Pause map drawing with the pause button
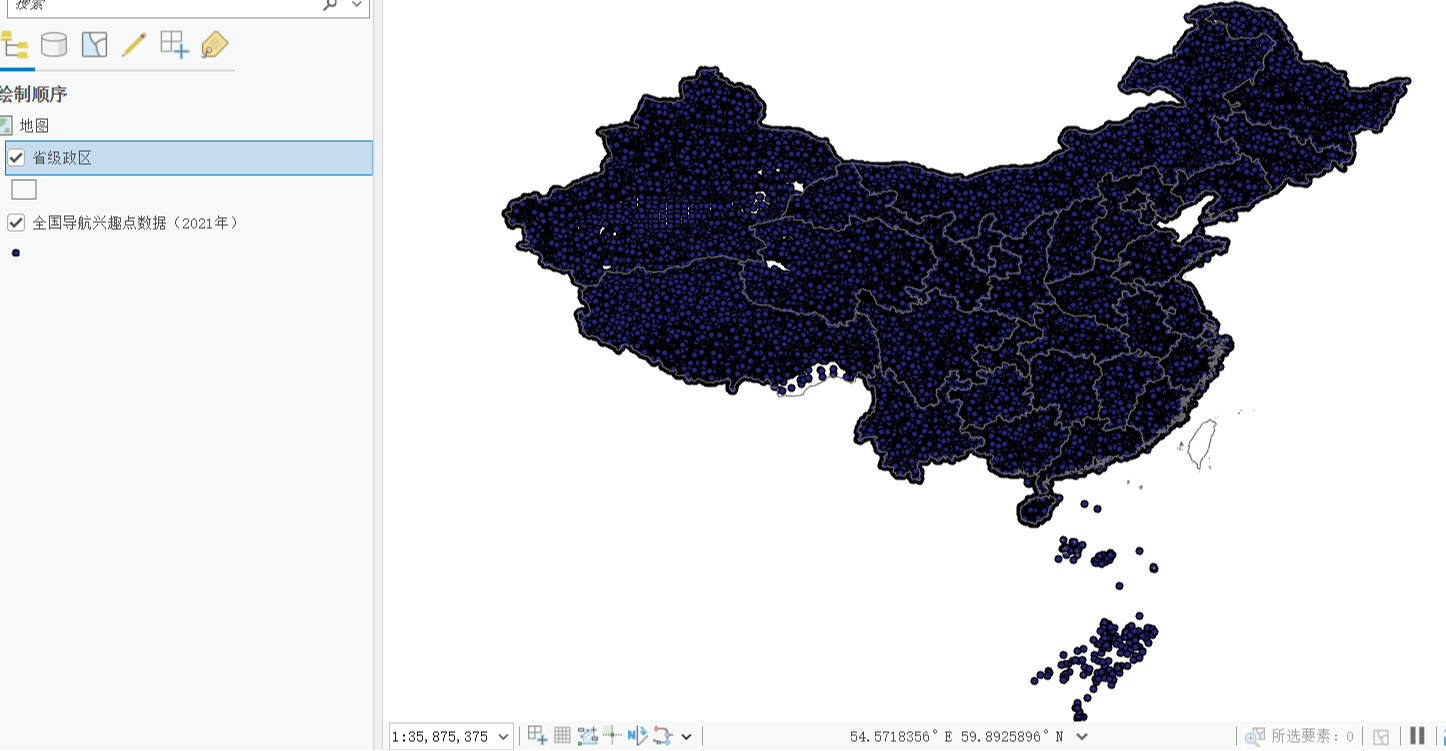 coord(1417,736)
